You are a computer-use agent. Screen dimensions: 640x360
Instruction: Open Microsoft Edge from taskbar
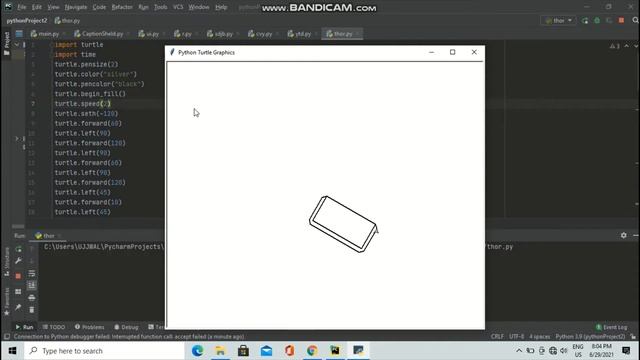point(198,351)
